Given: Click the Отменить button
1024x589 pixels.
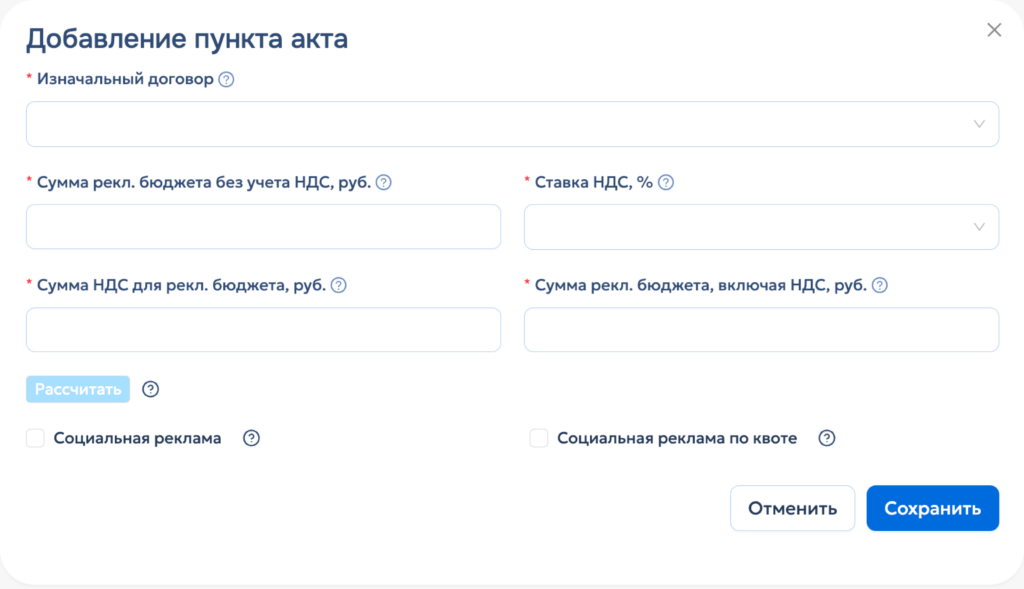Looking at the screenshot, I should point(792,508).
